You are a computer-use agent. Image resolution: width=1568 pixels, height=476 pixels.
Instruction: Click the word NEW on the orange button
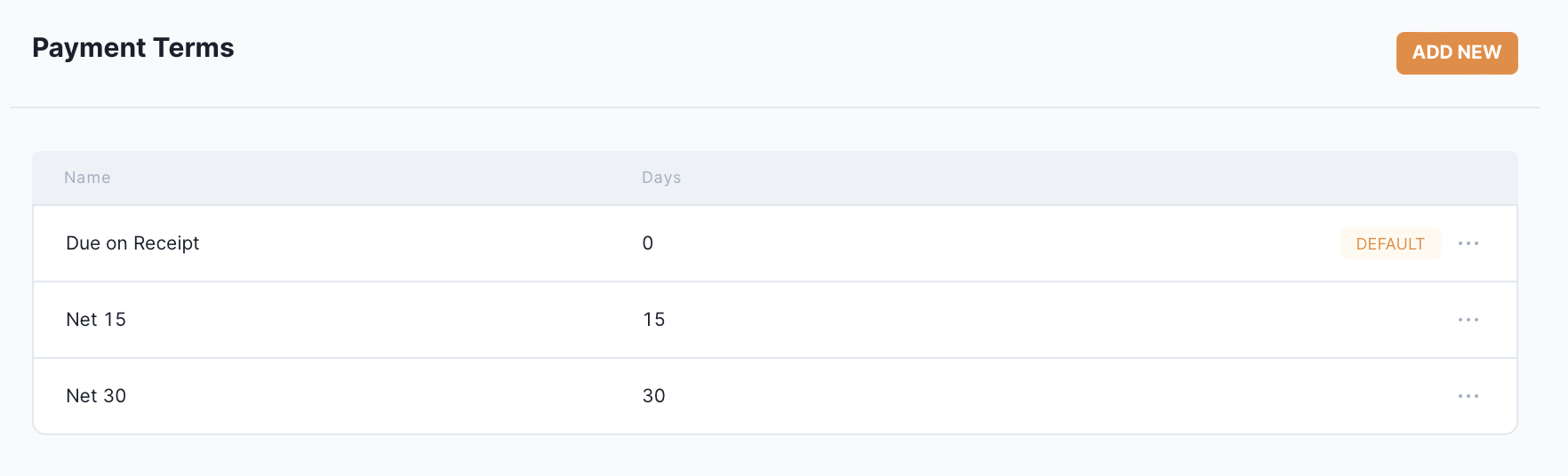(x=1480, y=53)
